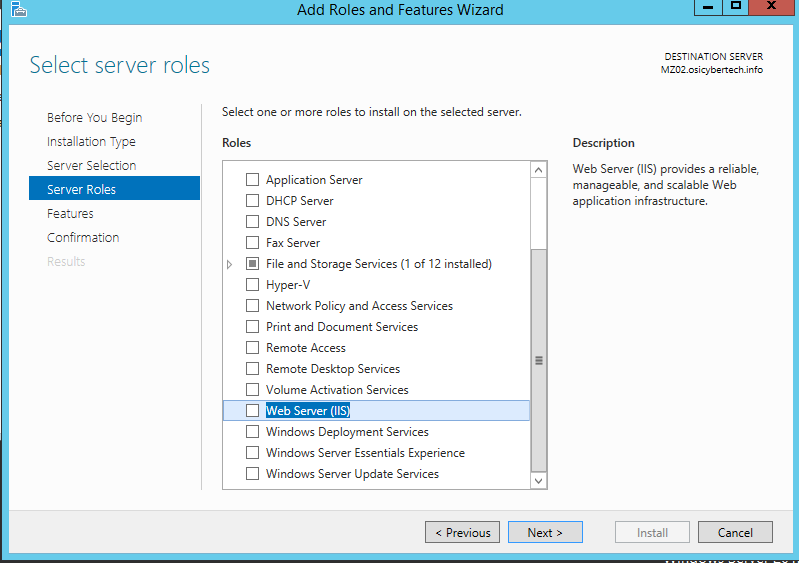The width and height of the screenshot is (799, 563).
Task: Go to Before You Begin step
Action: 94,117
